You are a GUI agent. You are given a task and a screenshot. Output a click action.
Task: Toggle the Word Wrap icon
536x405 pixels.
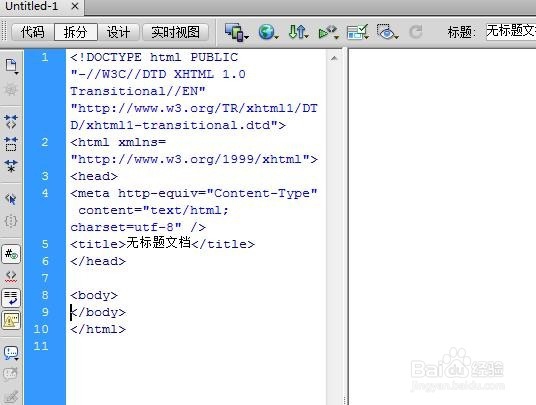(x=11, y=298)
